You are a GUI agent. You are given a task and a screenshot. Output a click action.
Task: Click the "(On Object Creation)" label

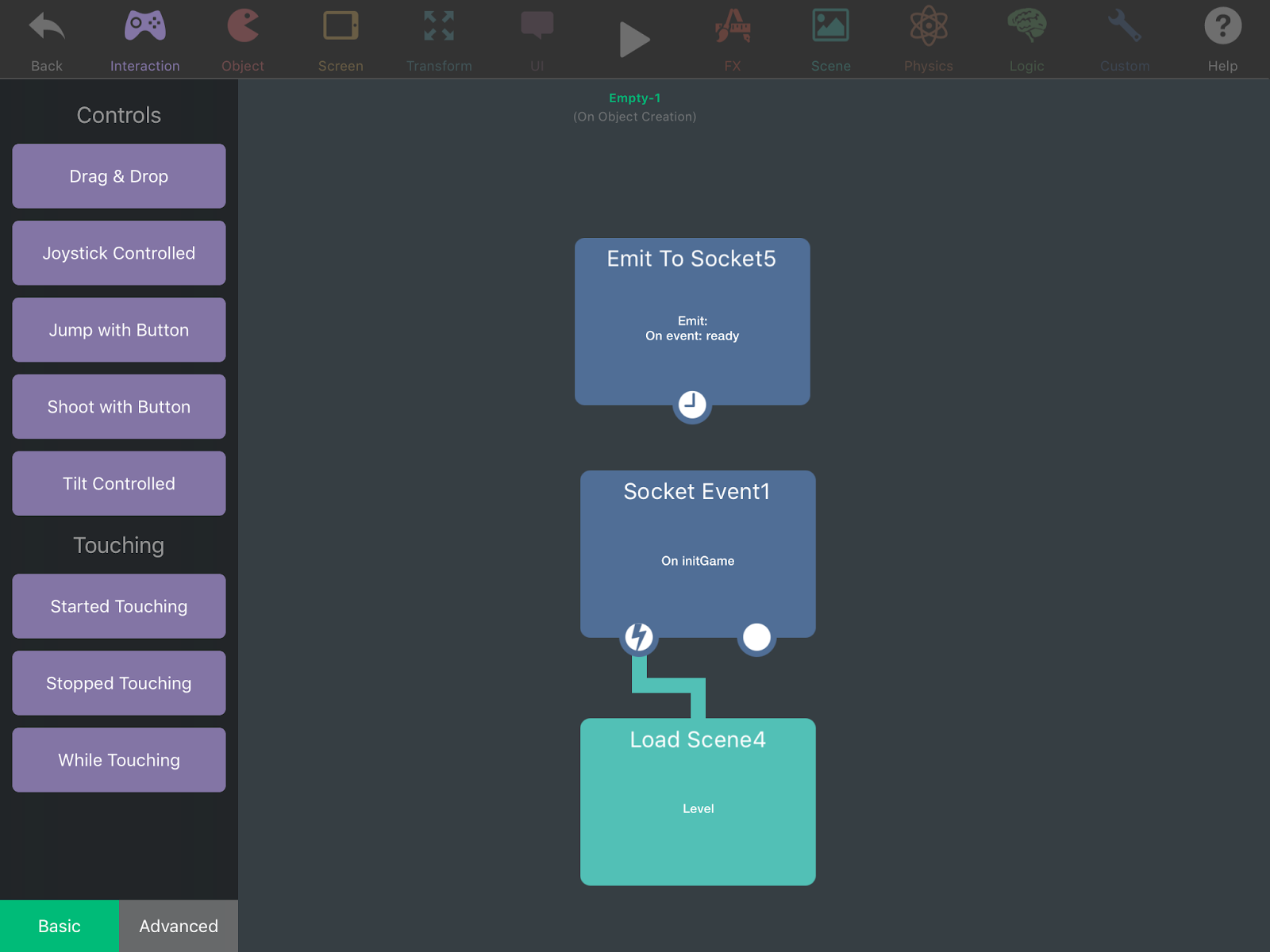635,117
